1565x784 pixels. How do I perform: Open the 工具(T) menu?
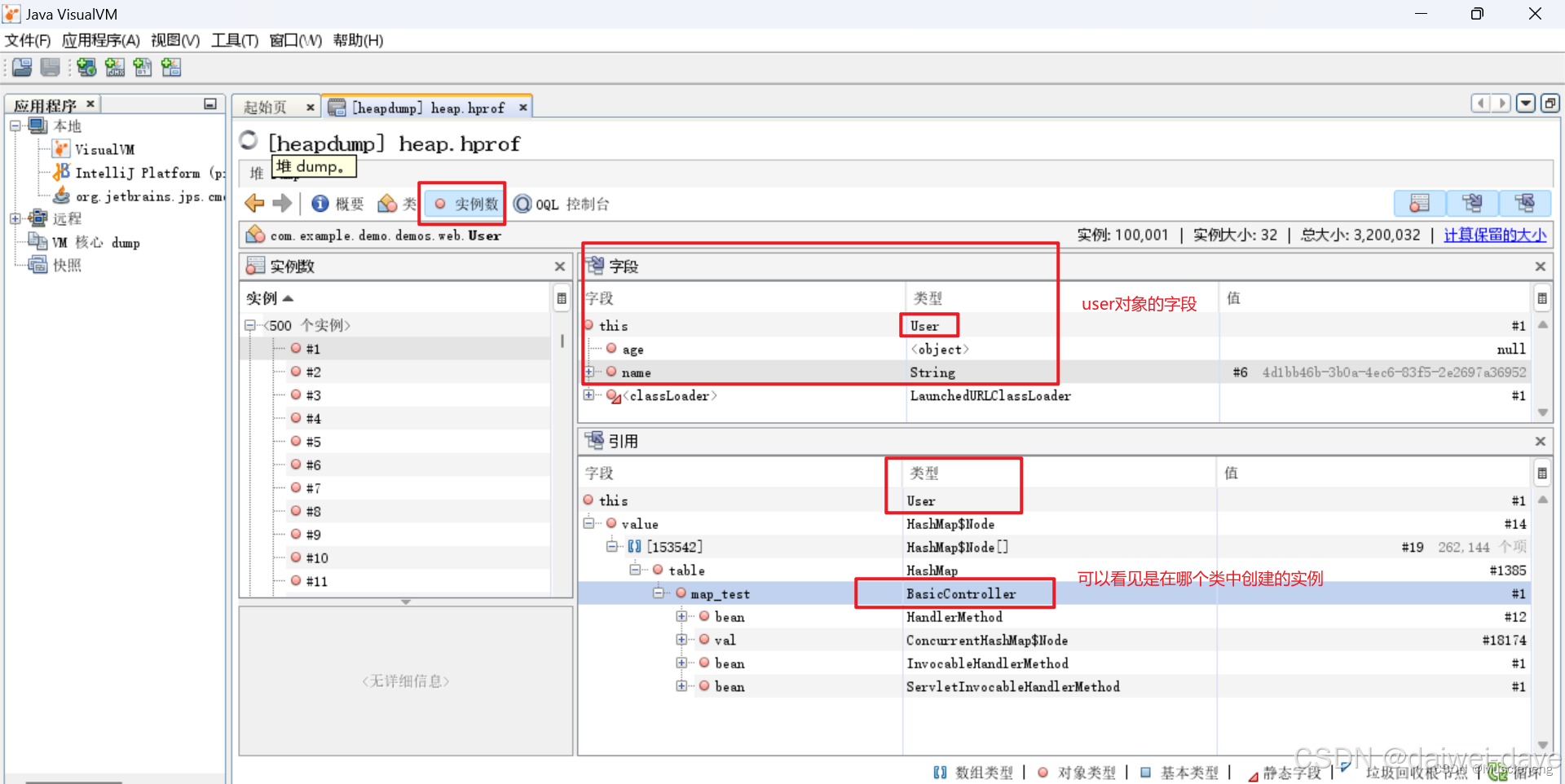click(235, 40)
